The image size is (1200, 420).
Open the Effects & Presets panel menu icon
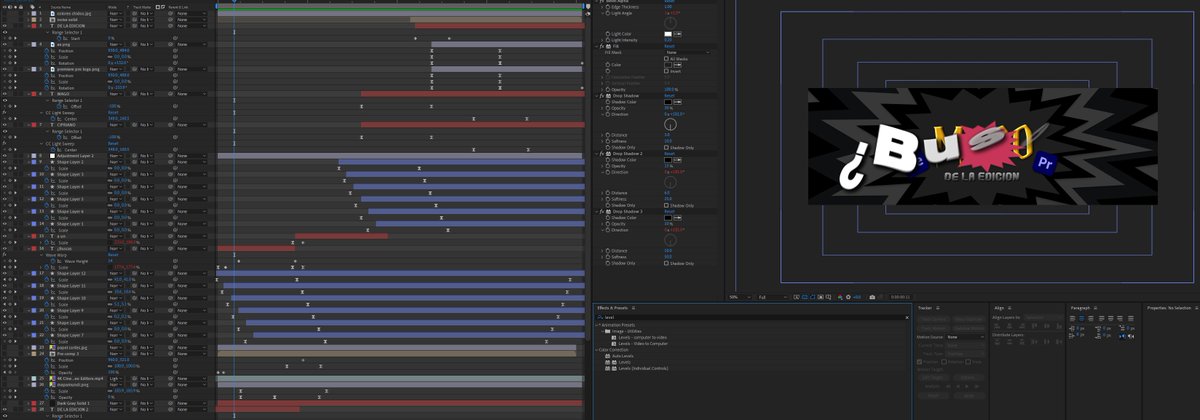[633, 308]
